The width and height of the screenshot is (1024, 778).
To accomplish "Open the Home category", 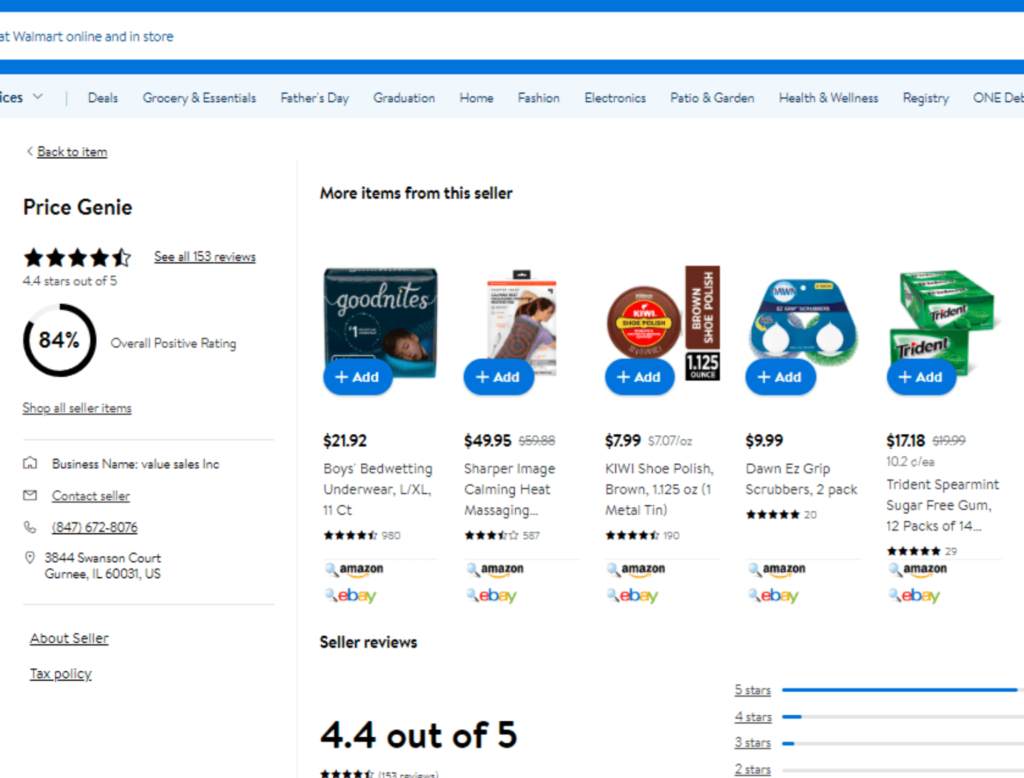I will tap(477, 98).
